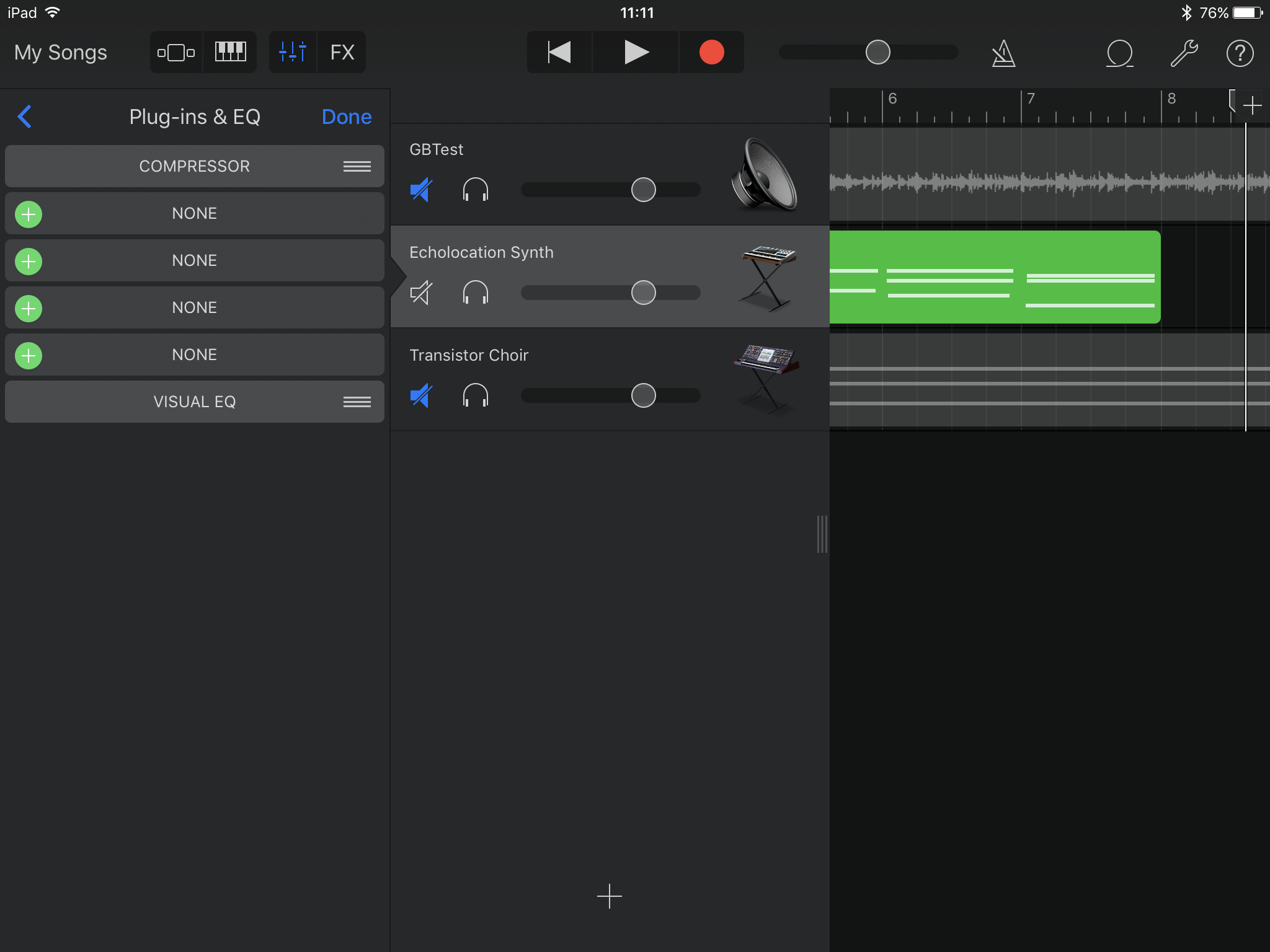Open the Loop Browser

coord(1120,53)
